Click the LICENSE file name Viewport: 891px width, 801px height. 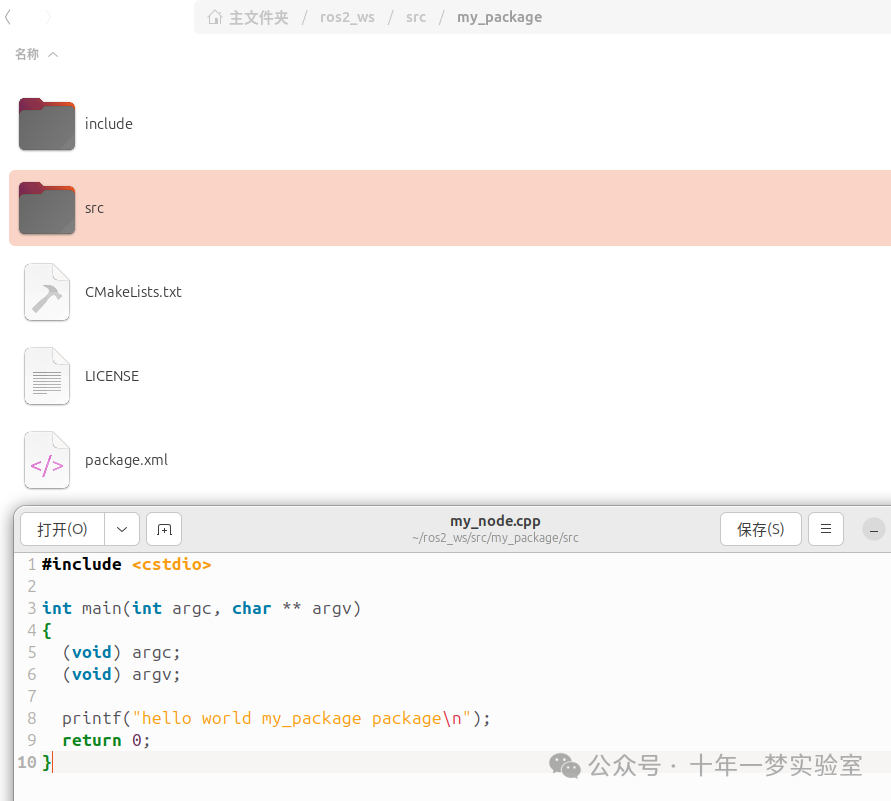[112, 376]
